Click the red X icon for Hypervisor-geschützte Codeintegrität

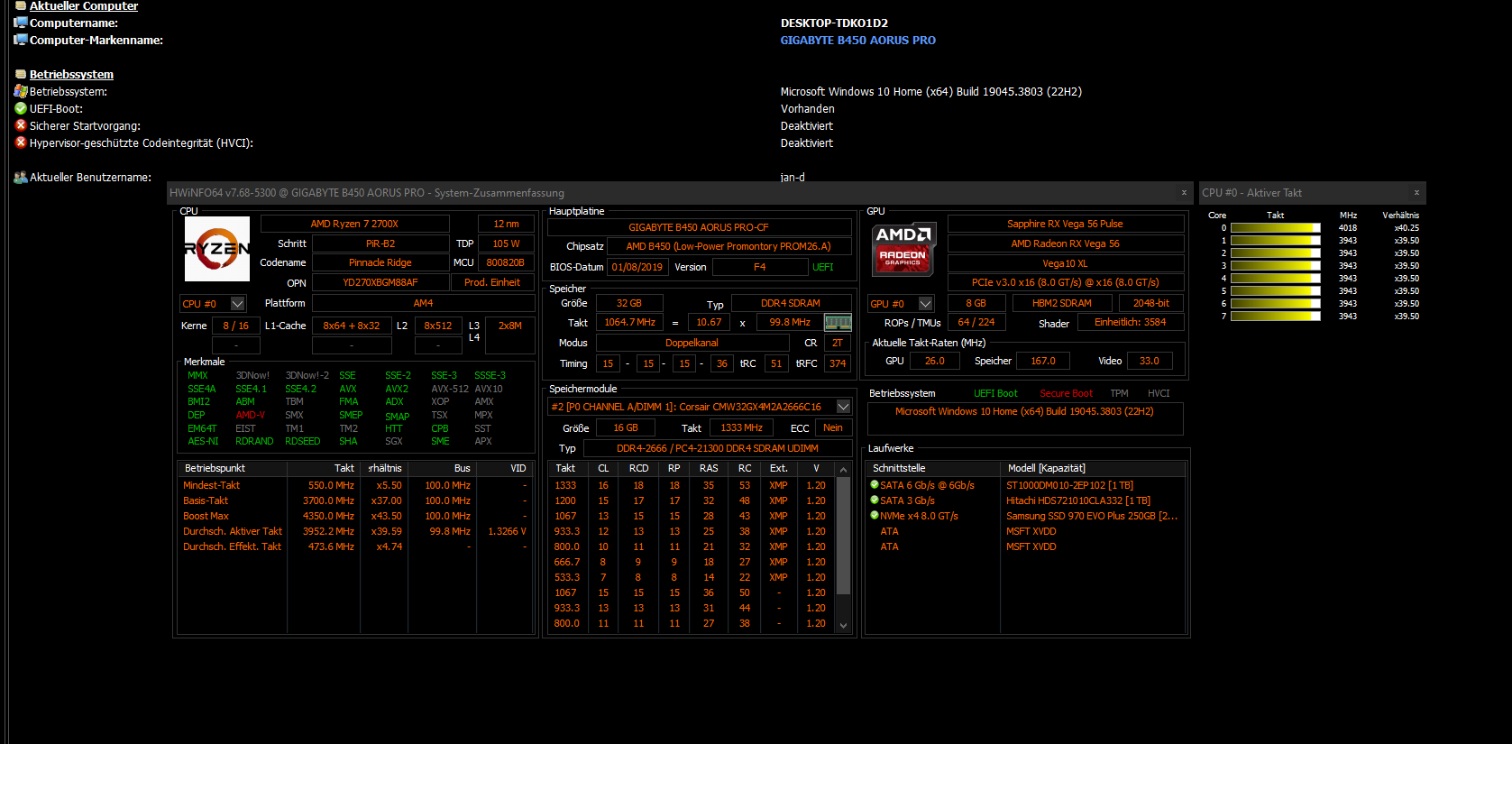[x=21, y=142]
